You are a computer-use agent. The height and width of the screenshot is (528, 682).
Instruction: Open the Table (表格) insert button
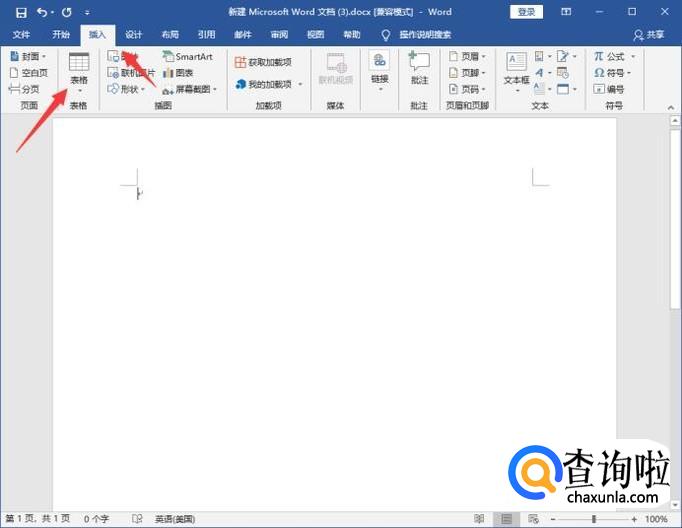[78, 71]
